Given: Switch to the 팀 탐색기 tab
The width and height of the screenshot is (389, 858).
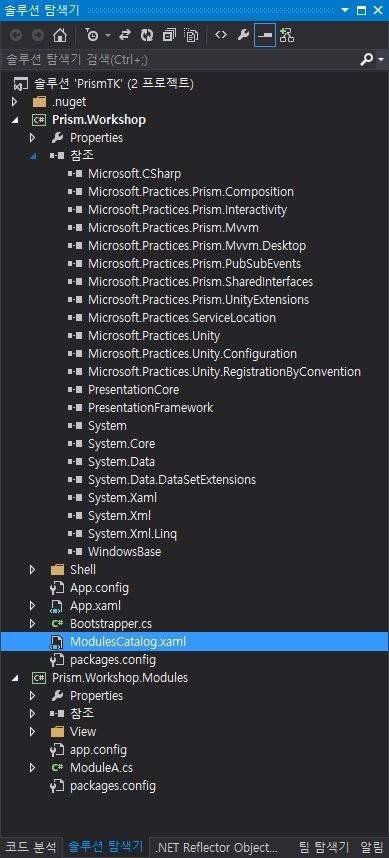Looking at the screenshot, I should 327,847.
